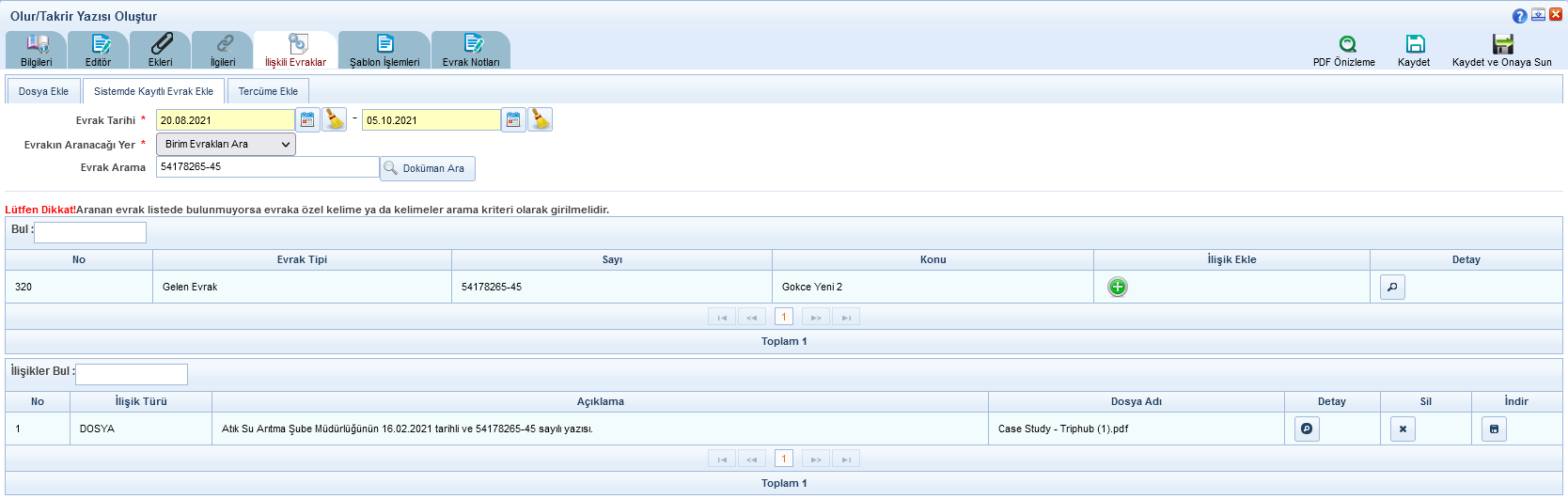Download Case Study file using İndir icon
This screenshot has width=1568, height=499.
coord(1494,429)
